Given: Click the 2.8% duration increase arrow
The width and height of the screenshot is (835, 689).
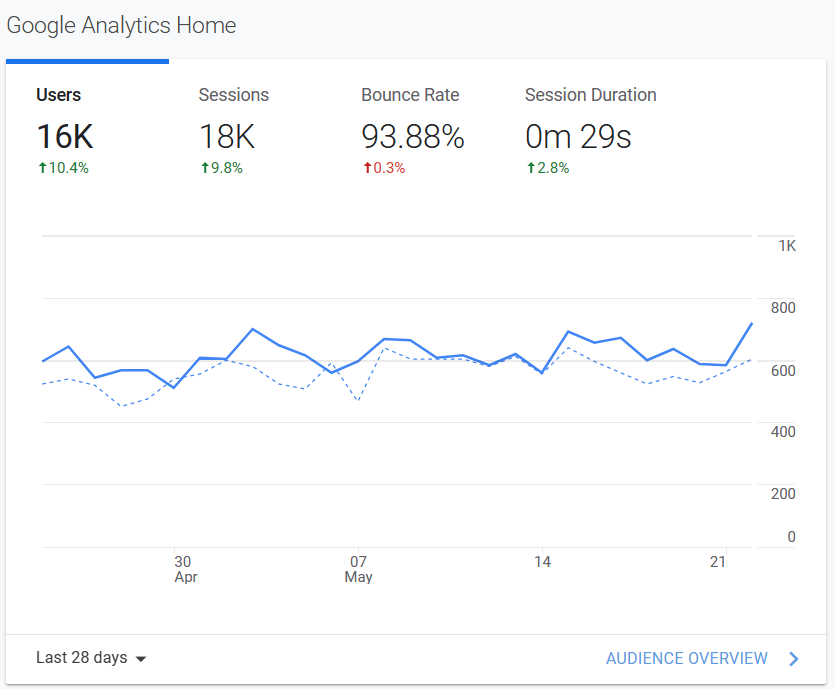Looking at the screenshot, I should 547,167.
